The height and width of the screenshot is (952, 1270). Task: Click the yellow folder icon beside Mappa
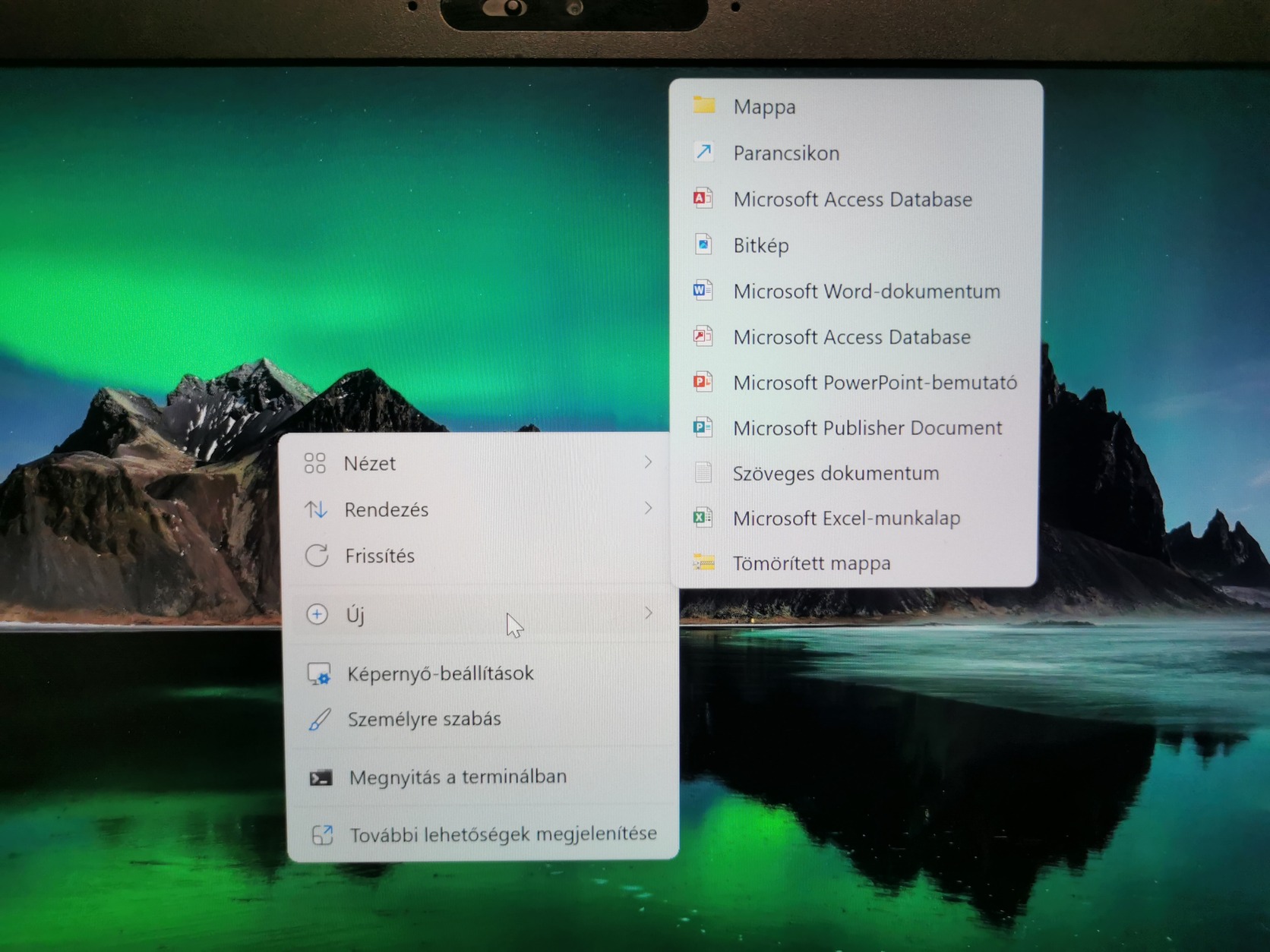(x=704, y=106)
